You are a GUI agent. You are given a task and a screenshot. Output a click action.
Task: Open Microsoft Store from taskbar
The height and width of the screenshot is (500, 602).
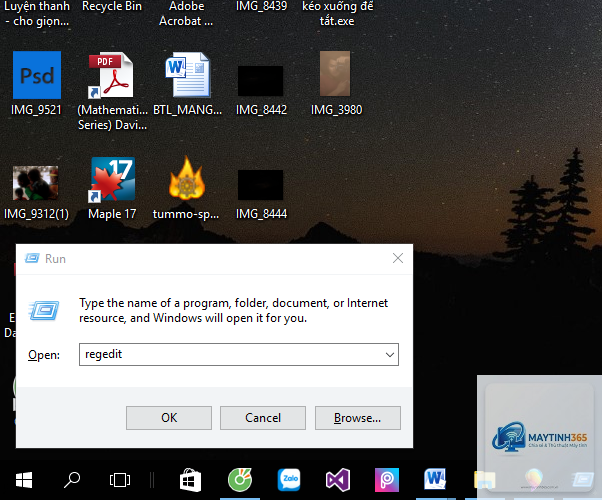190,480
